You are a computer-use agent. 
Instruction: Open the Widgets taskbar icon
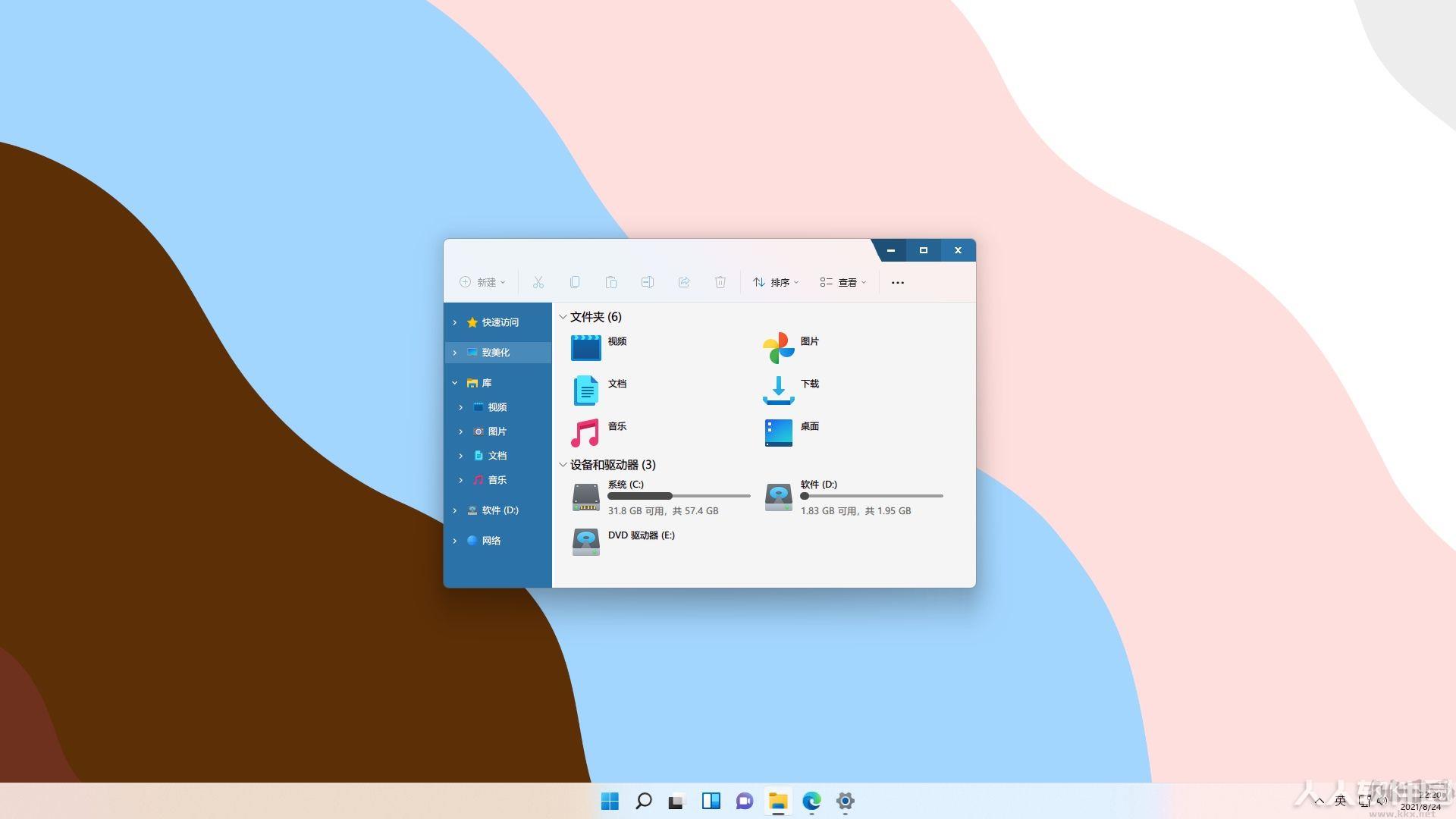(x=711, y=801)
